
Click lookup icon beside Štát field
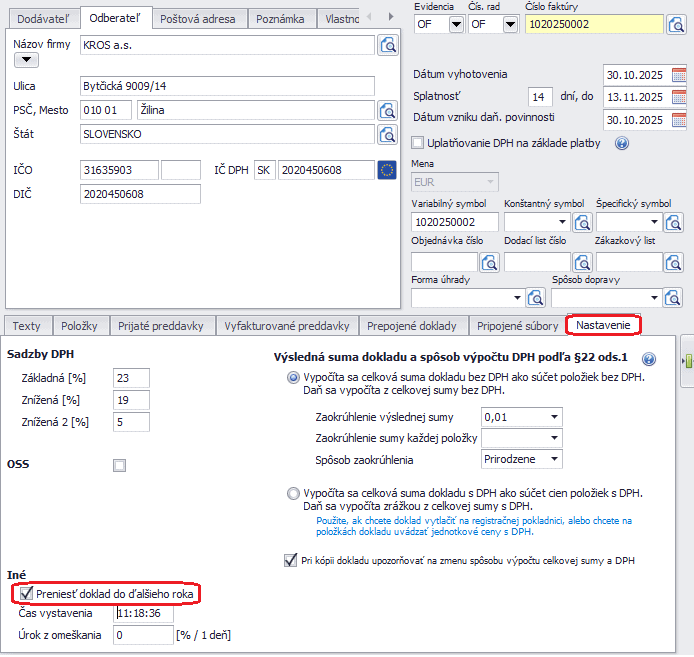[387, 133]
